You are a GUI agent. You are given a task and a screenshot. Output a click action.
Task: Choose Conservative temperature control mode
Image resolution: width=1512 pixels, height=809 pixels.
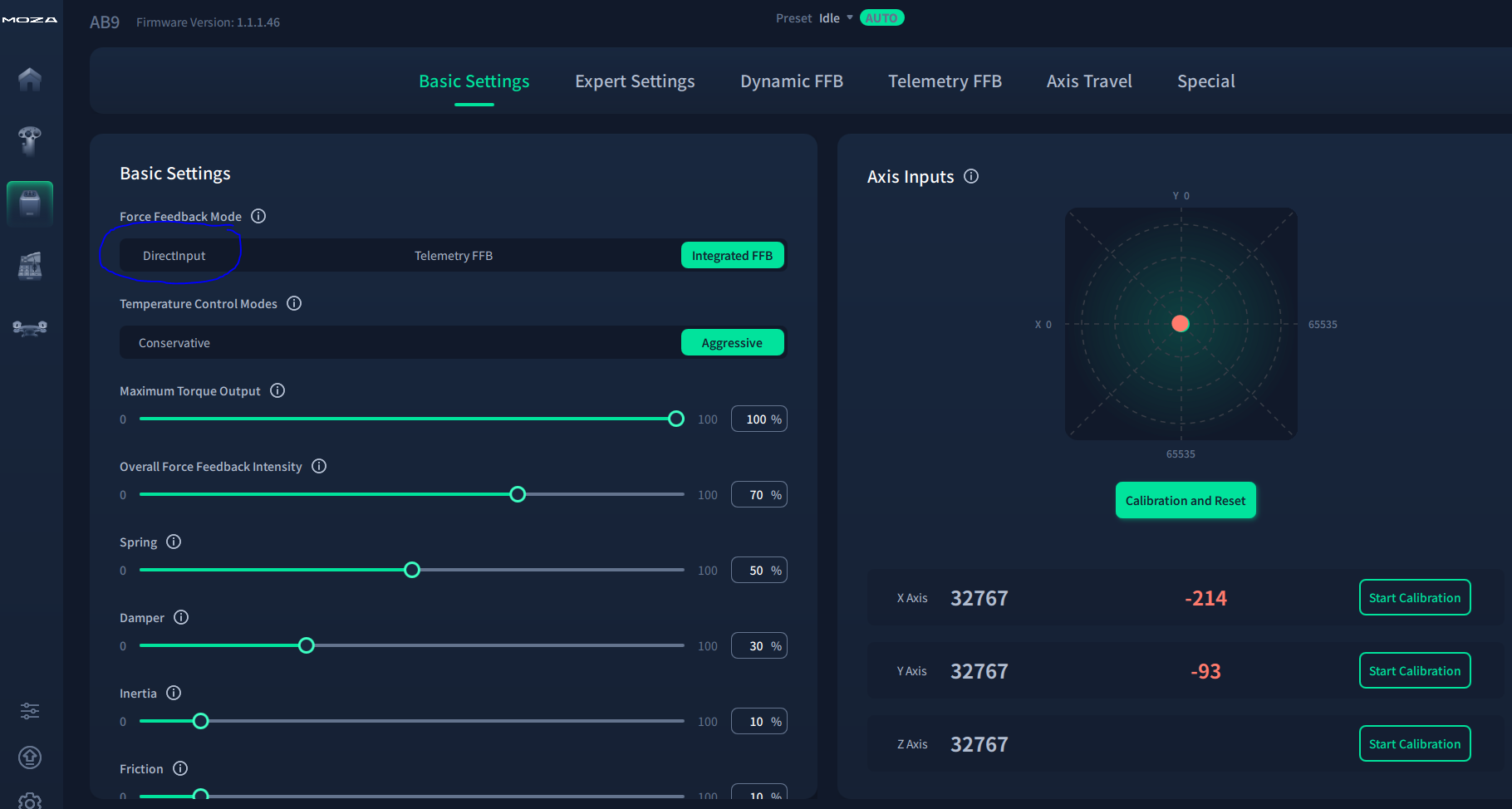pyautogui.click(x=174, y=343)
